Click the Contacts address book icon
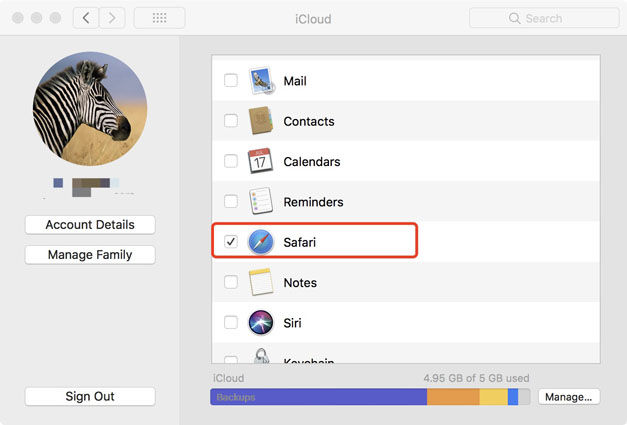Screen dimensions: 627x425 coord(261,120)
